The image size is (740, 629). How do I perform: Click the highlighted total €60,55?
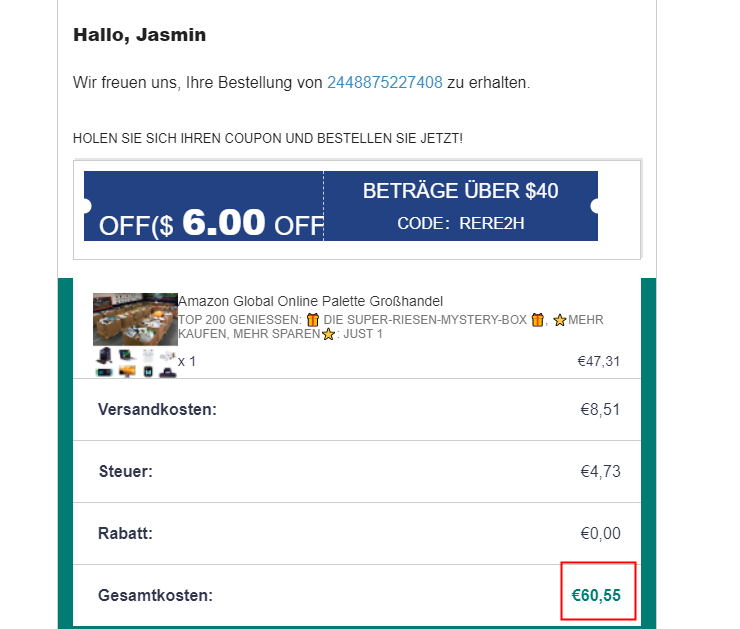596,595
